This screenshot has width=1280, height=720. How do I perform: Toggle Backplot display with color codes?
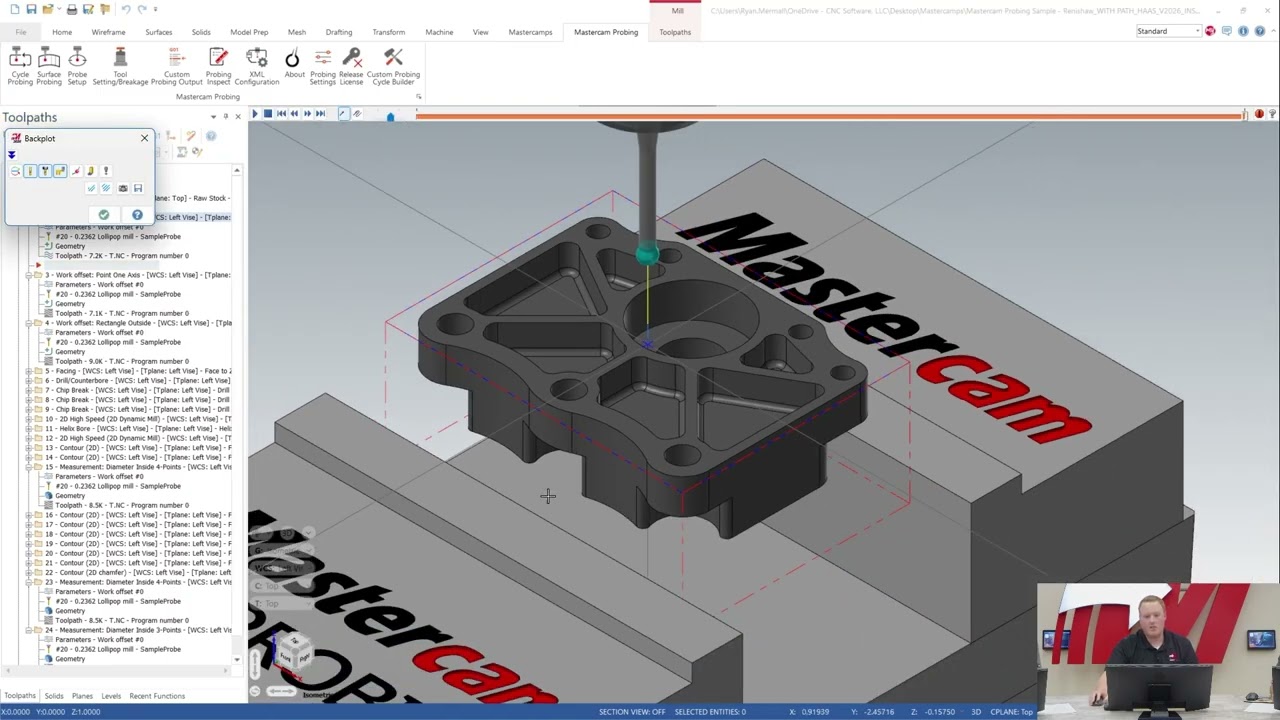coord(15,171)
